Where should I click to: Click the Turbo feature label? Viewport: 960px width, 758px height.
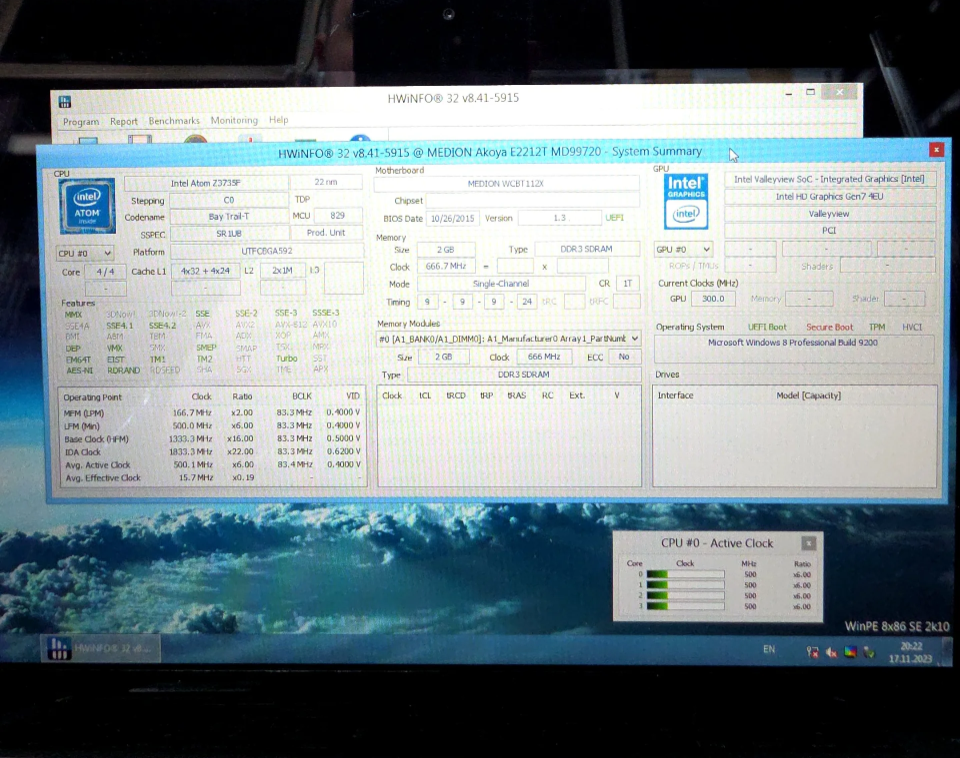pos(287,358)
